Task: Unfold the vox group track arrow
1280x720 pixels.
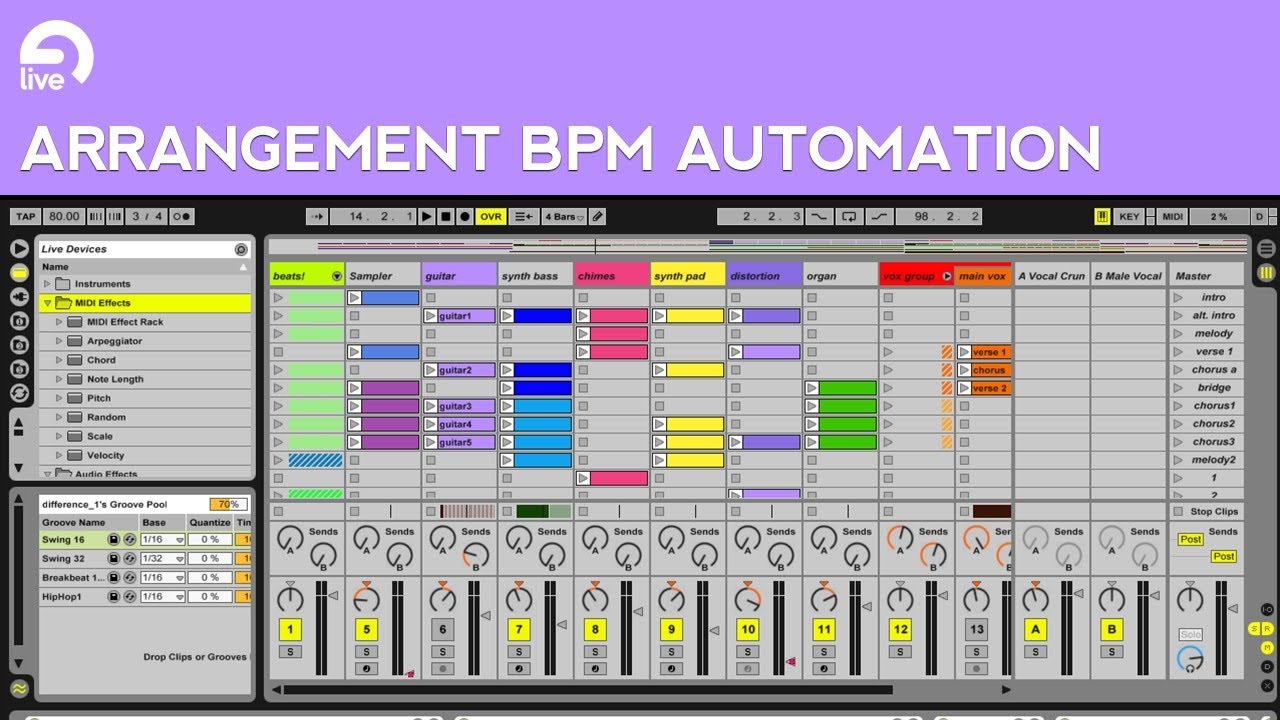Action: pyautogui.click(x=947, y=276)
